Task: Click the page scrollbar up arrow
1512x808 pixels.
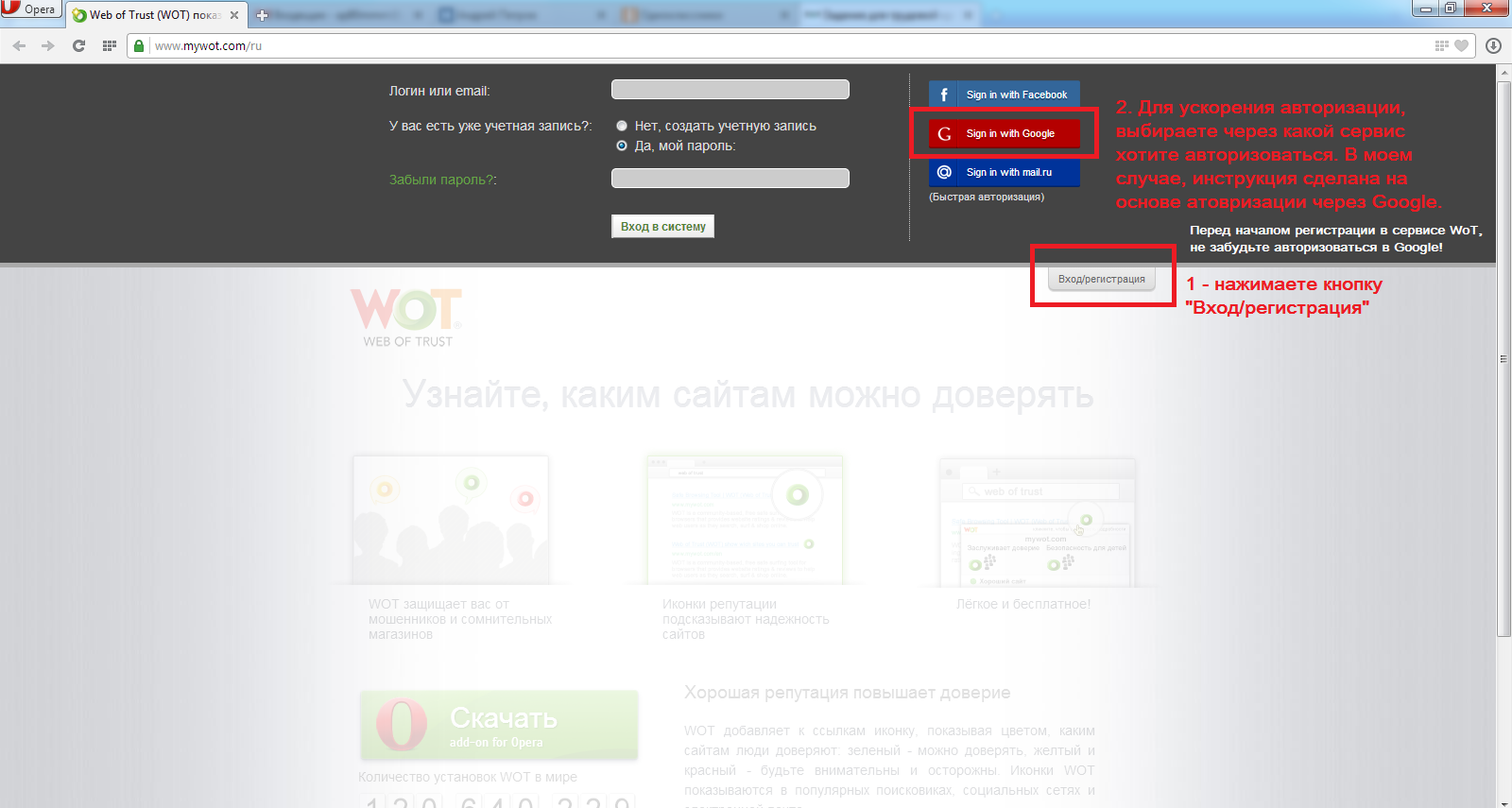Action: coord(1503,73)
